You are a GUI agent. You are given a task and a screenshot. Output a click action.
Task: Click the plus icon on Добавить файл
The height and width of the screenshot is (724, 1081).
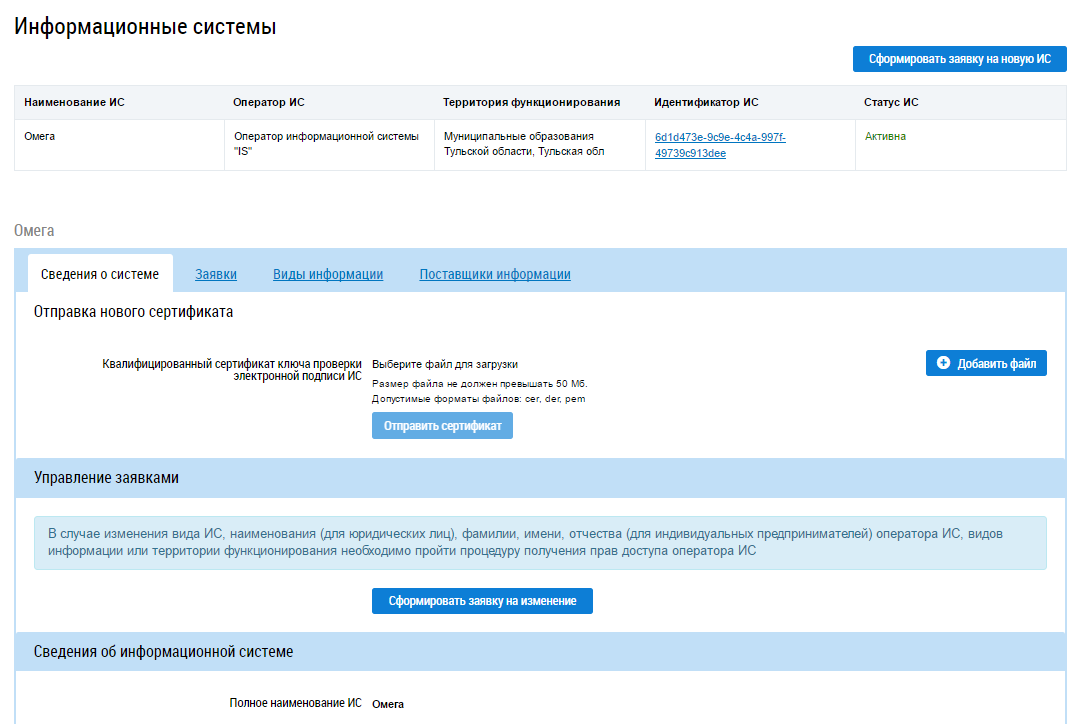pyautogui.click(x=943, y=364)
